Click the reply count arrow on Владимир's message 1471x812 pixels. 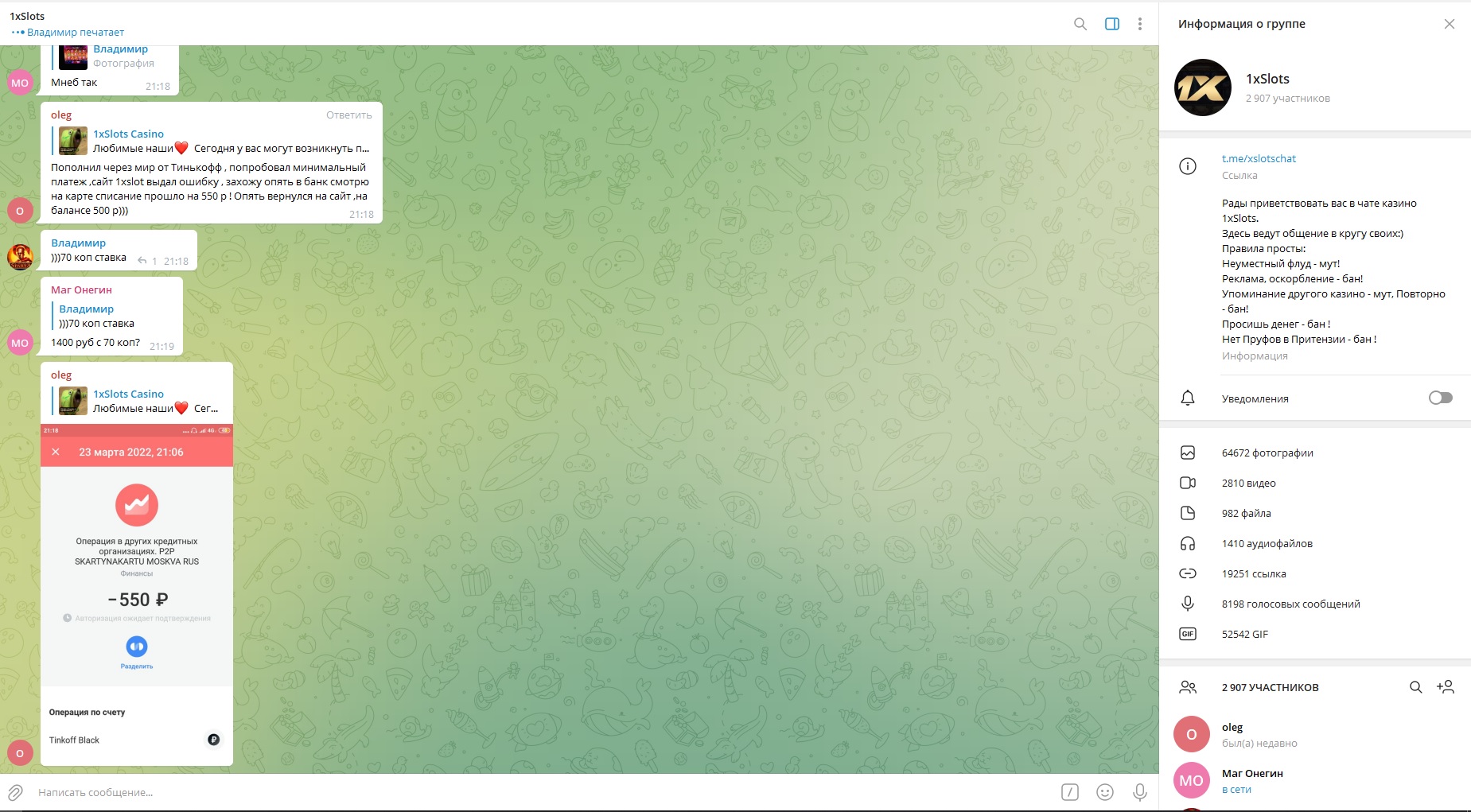click(x=147, y=261)
